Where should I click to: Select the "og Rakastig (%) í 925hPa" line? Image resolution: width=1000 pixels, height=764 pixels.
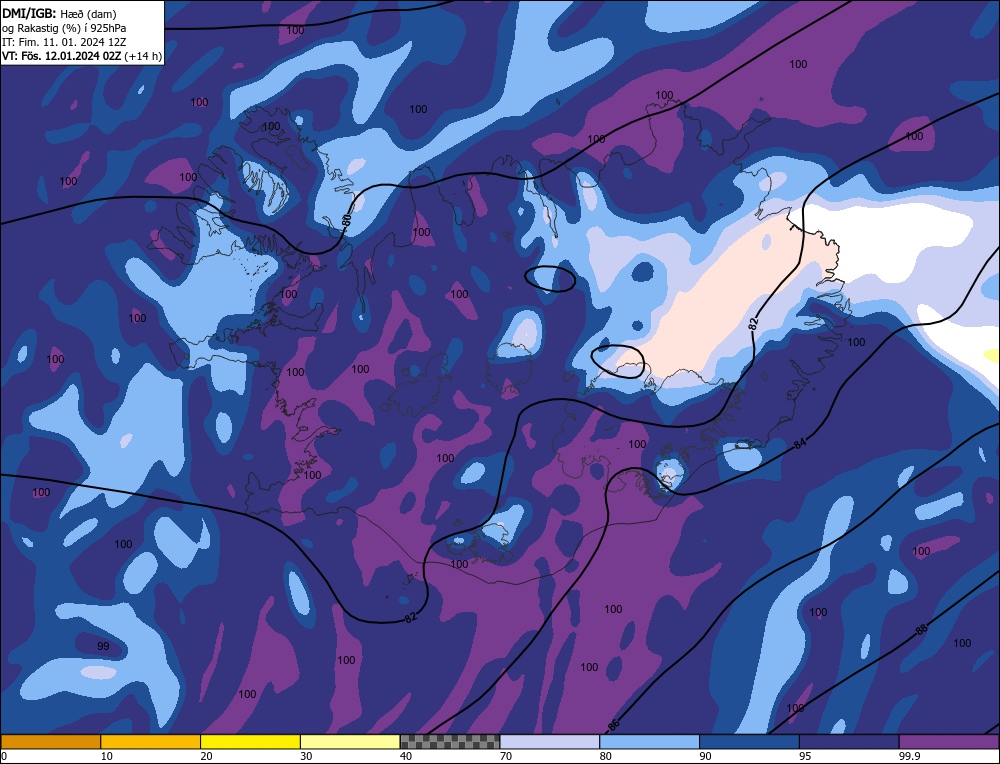pyautogui.click(x=64, y=28)
